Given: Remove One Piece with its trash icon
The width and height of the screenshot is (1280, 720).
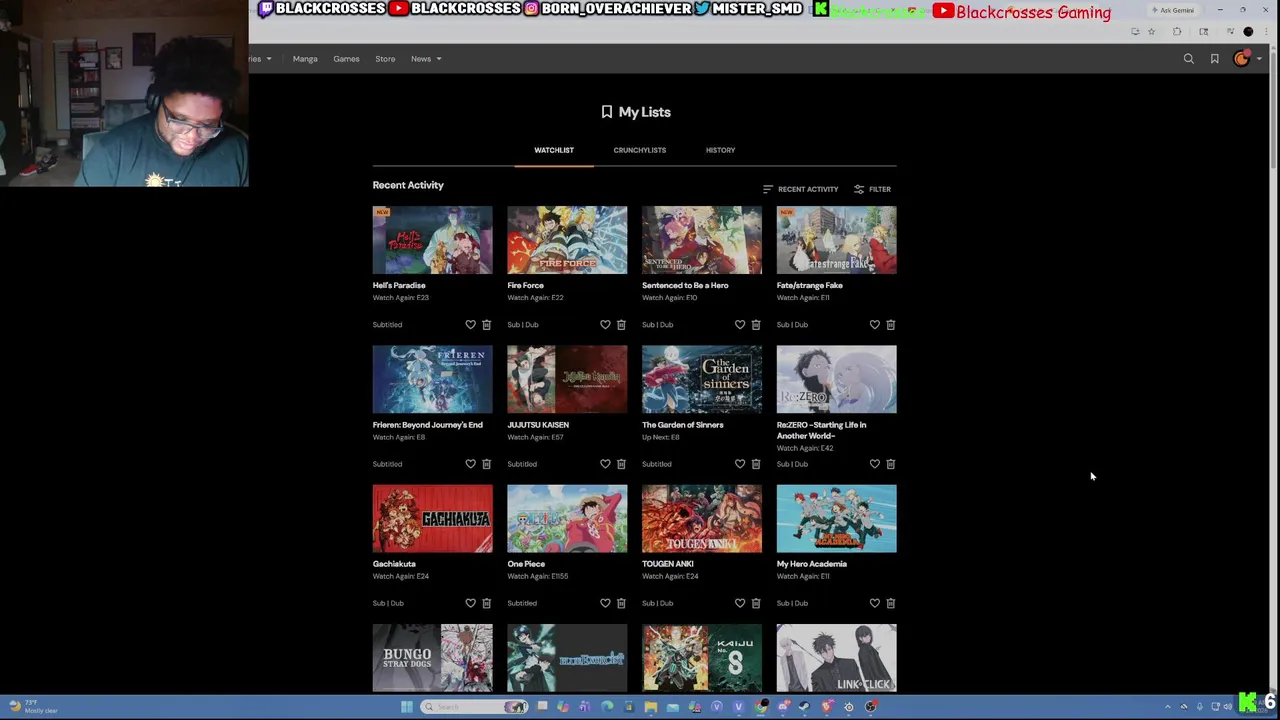Looking at the screenshot, I should pyautogui.click(x=621, y=603).
